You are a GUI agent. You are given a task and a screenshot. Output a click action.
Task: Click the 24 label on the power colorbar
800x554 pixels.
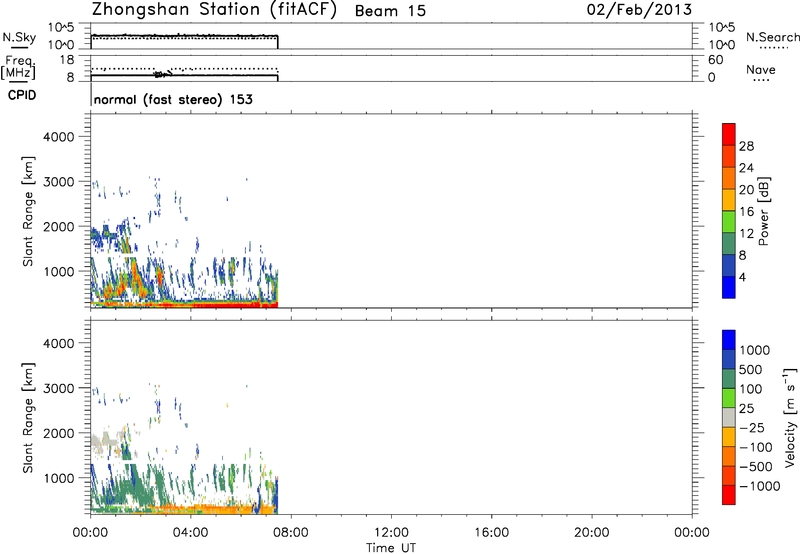click(x=746, y=168)
